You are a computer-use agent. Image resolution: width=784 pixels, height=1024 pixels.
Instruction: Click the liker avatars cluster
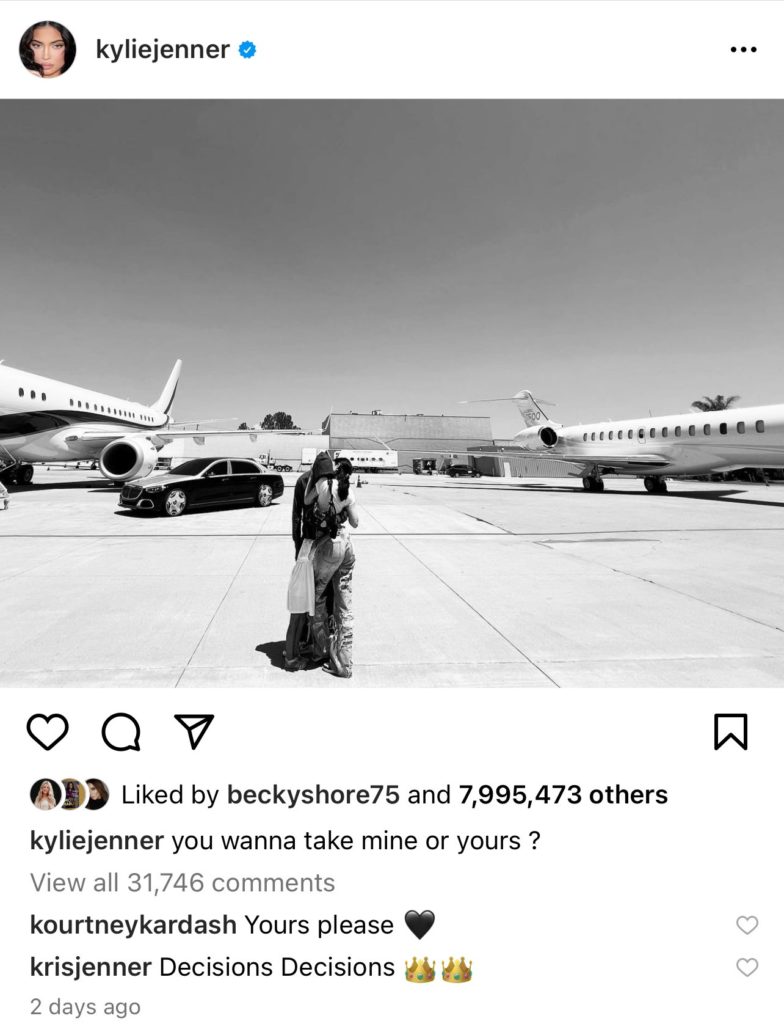pos(69,795)
